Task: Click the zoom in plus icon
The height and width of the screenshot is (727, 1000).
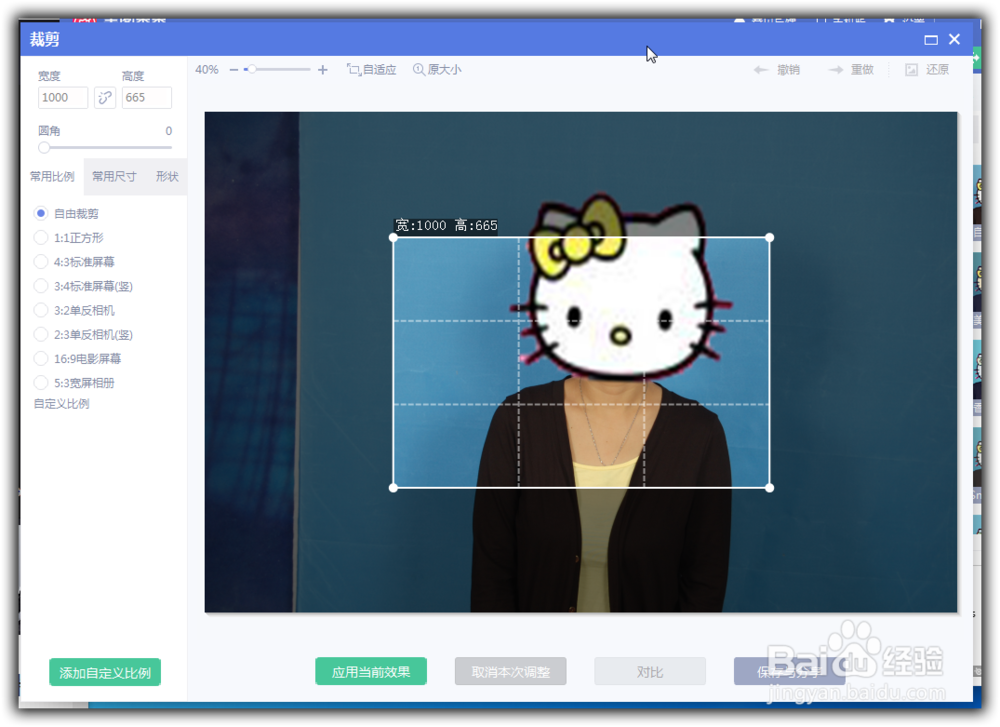Action: (x=323, y=70)
